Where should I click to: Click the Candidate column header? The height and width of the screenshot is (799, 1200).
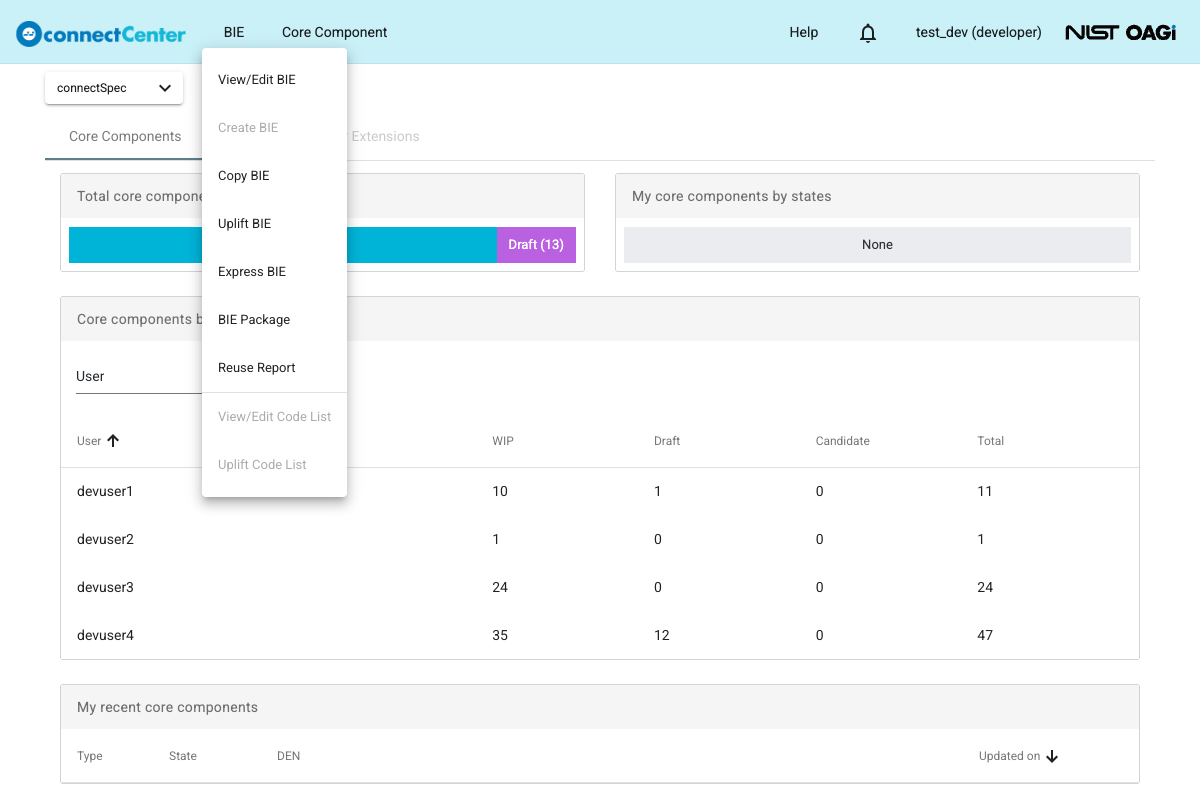(x=842, y=441)
